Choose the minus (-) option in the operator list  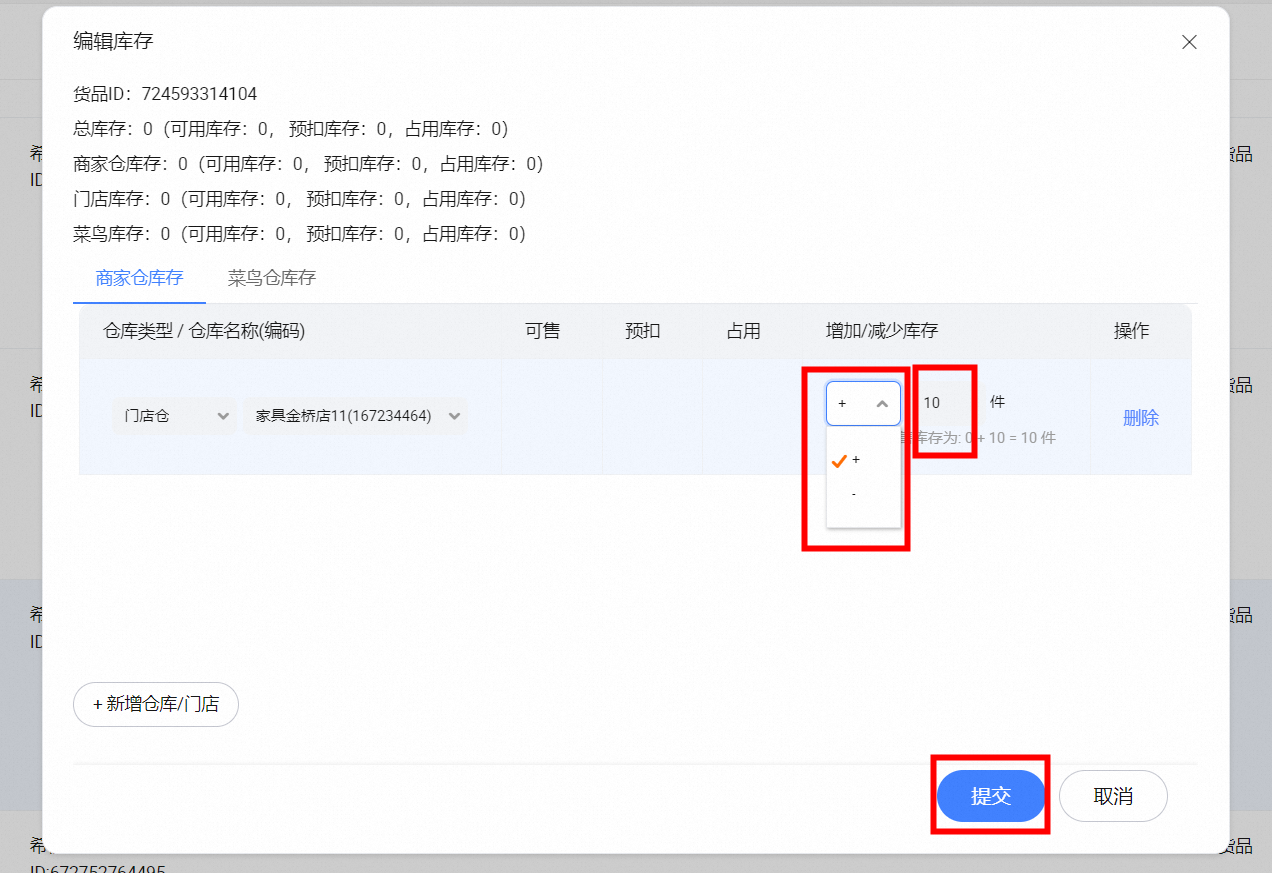854,494
